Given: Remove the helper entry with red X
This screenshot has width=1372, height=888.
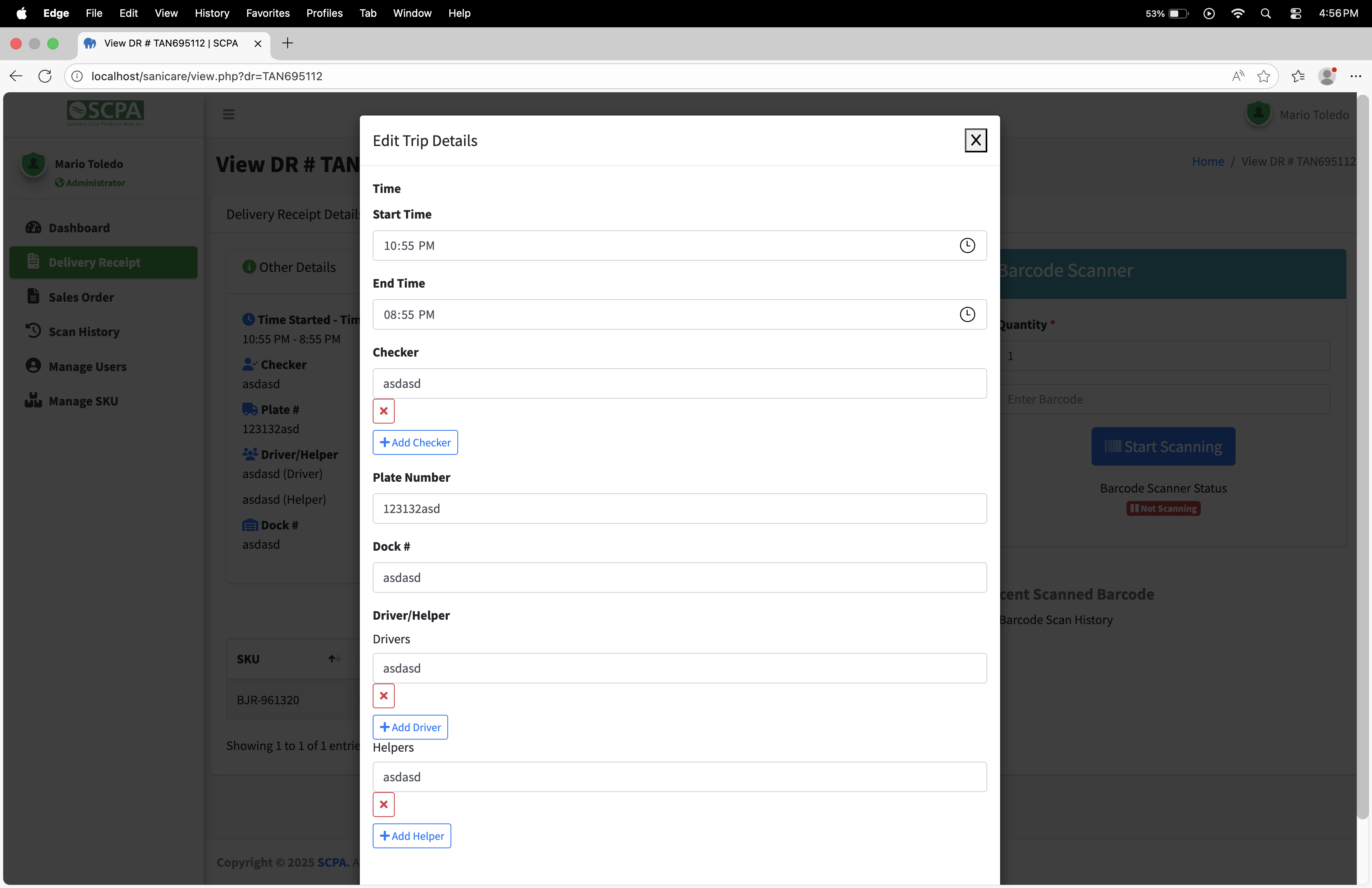Looking at the screenshot, I should (x=384, y=805).
